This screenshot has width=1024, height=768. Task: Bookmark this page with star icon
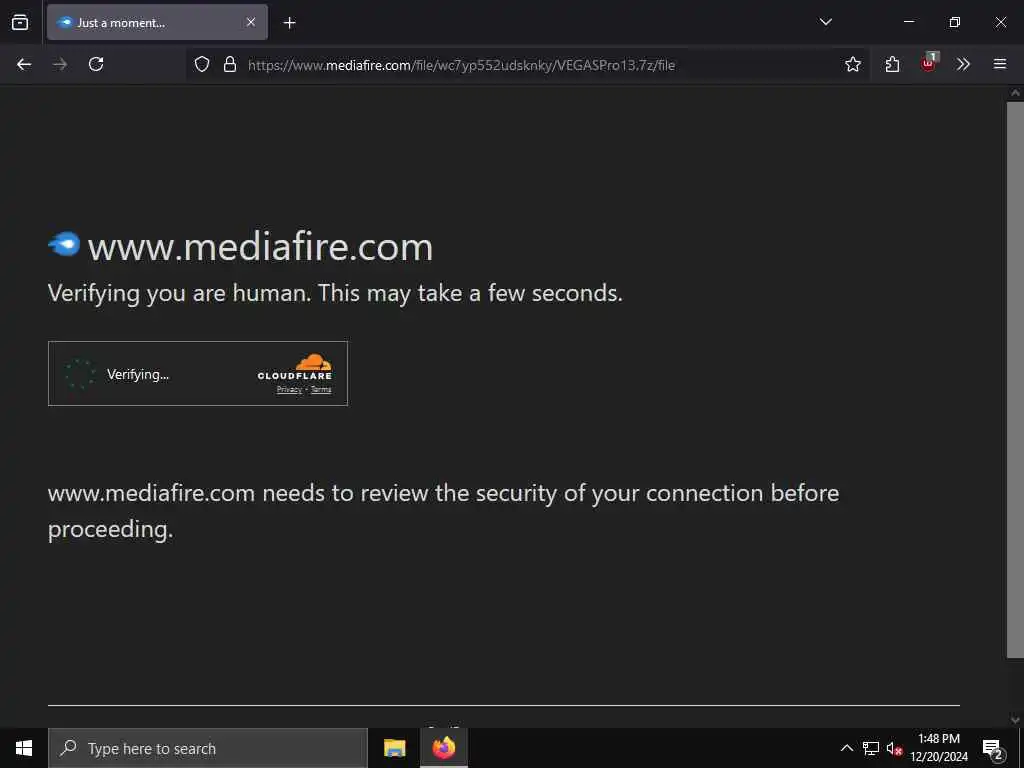(x=853, y=64)
